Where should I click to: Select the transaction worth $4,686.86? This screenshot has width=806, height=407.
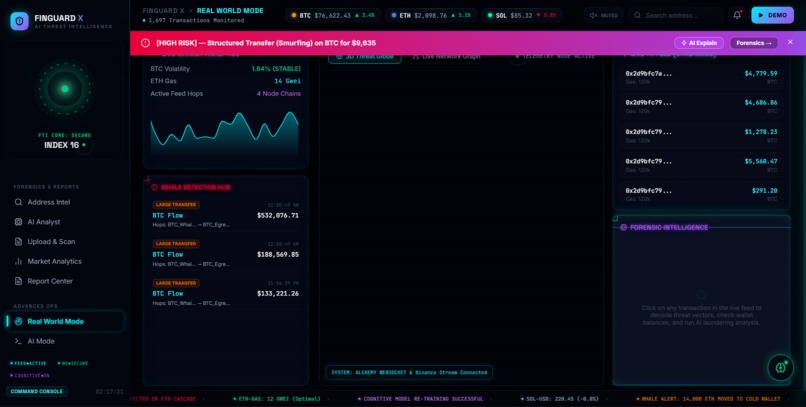pyautogui.click(x=701, y=106)
